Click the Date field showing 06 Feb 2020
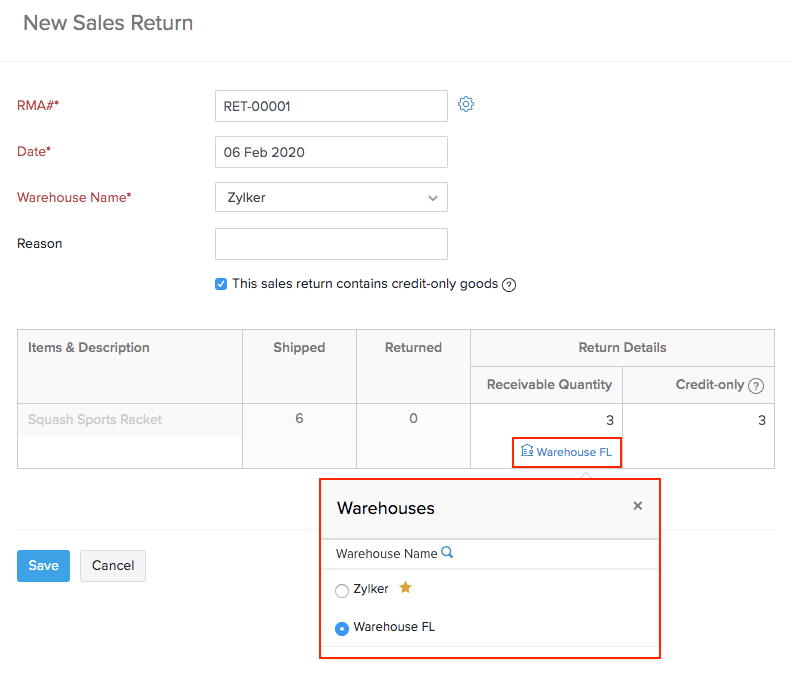792x676 pixels. 331,152
